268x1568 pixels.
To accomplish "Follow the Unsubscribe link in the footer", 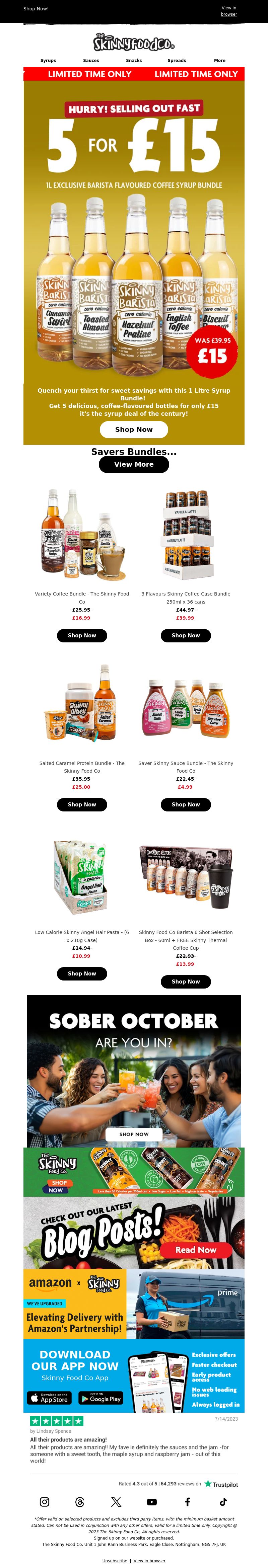I will tap(115, 1561).
